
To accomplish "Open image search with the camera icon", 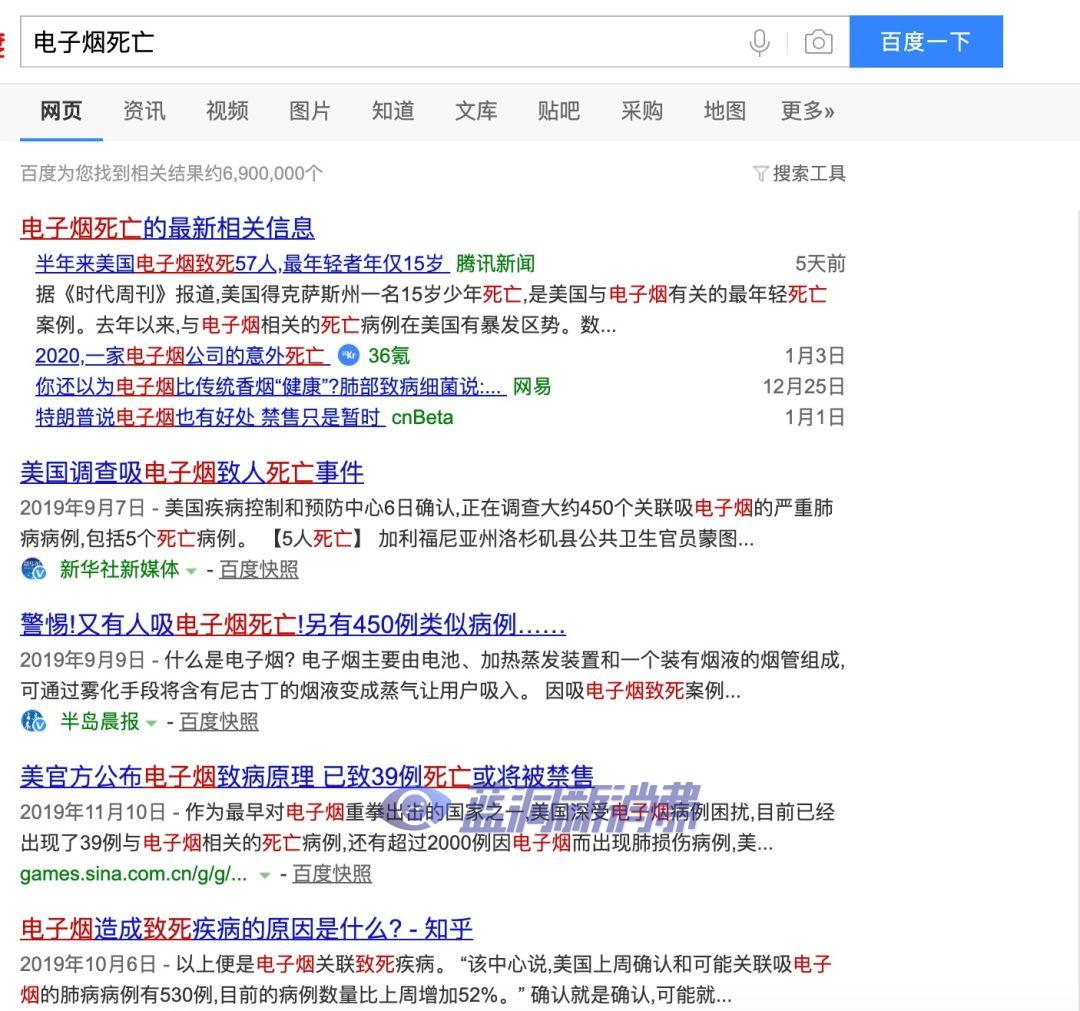I will pos(820,42).
